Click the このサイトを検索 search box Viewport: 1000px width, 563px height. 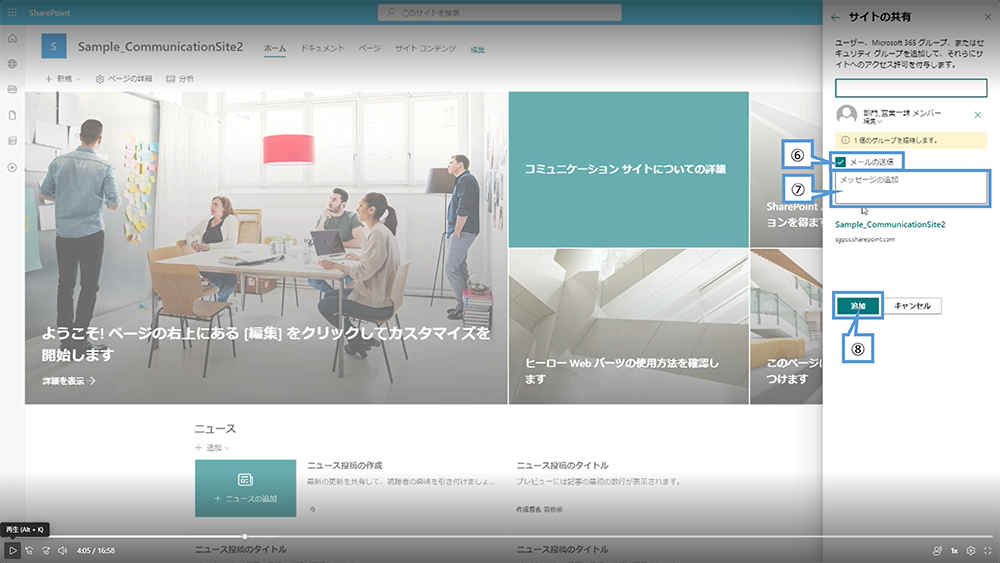499,12
